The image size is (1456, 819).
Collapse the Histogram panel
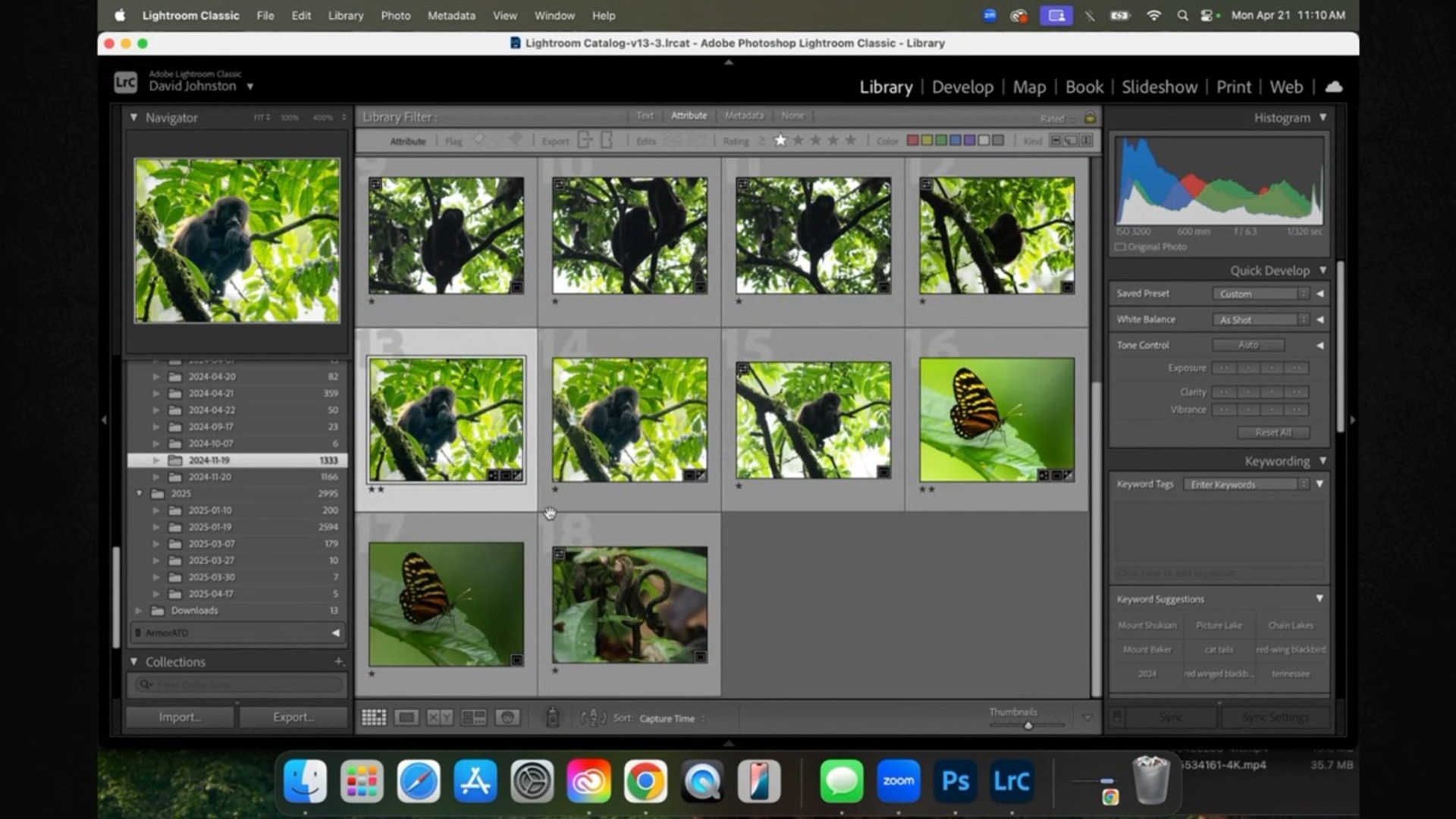click(x=1323, y=118)
